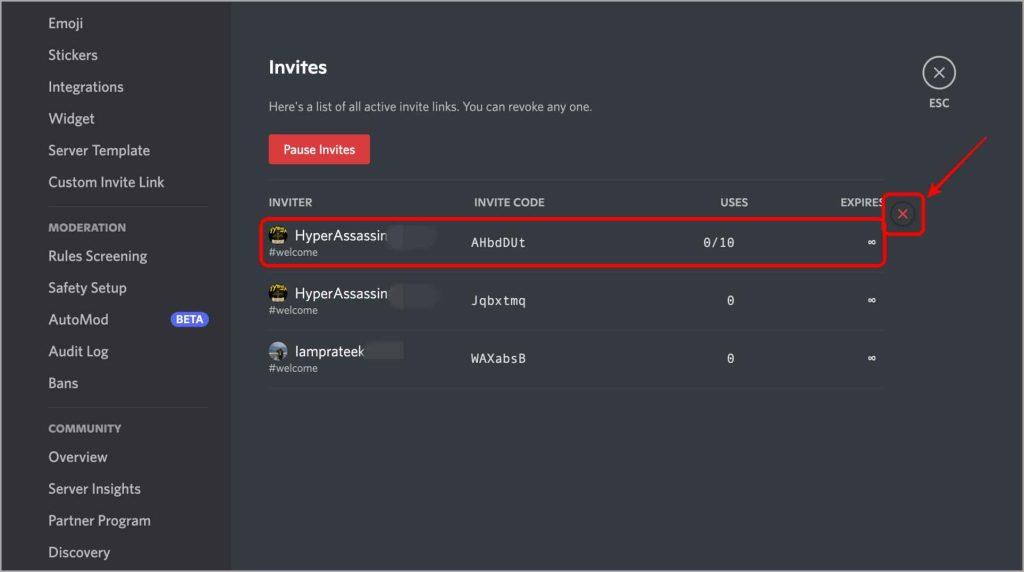Click HyperAssassin name in Jqbxtmq row
Viewport: 1024px width, 572px height.
pos(341,294)
